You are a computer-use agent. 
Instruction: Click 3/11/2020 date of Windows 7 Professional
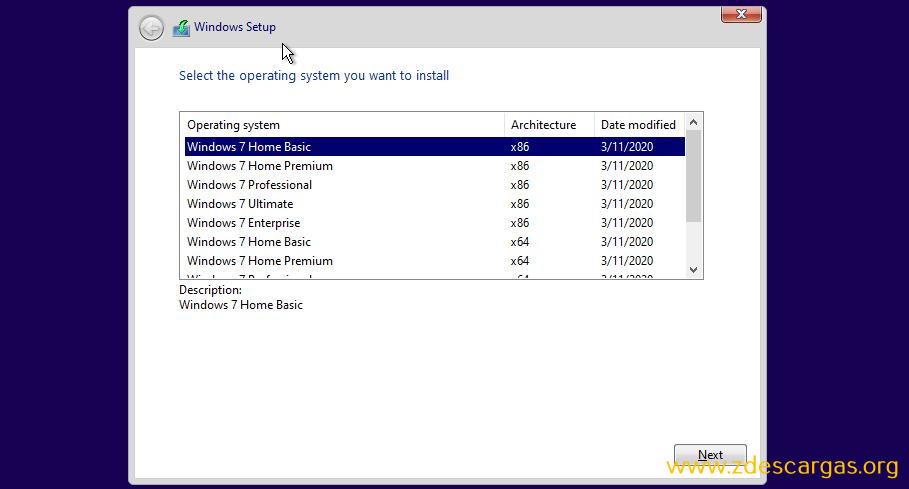[627, 185]
